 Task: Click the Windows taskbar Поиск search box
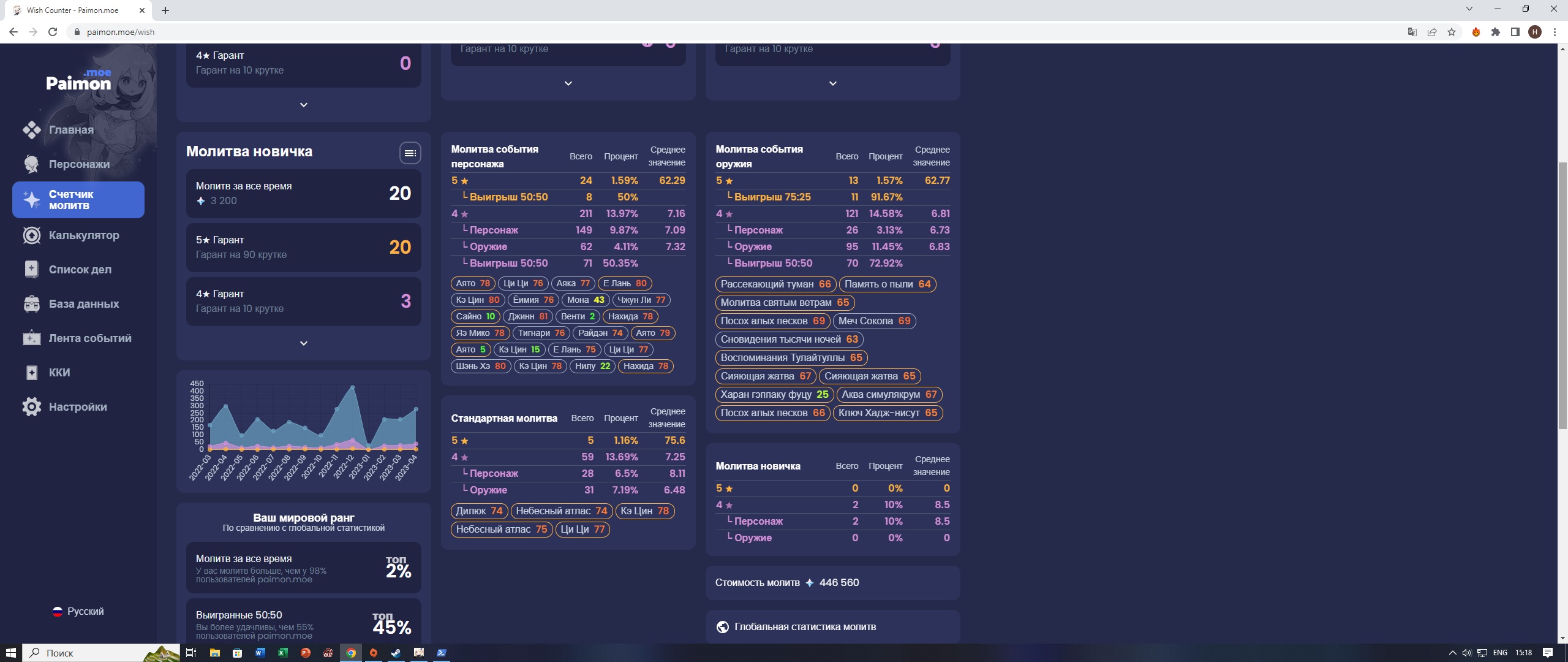click(101, 653)
